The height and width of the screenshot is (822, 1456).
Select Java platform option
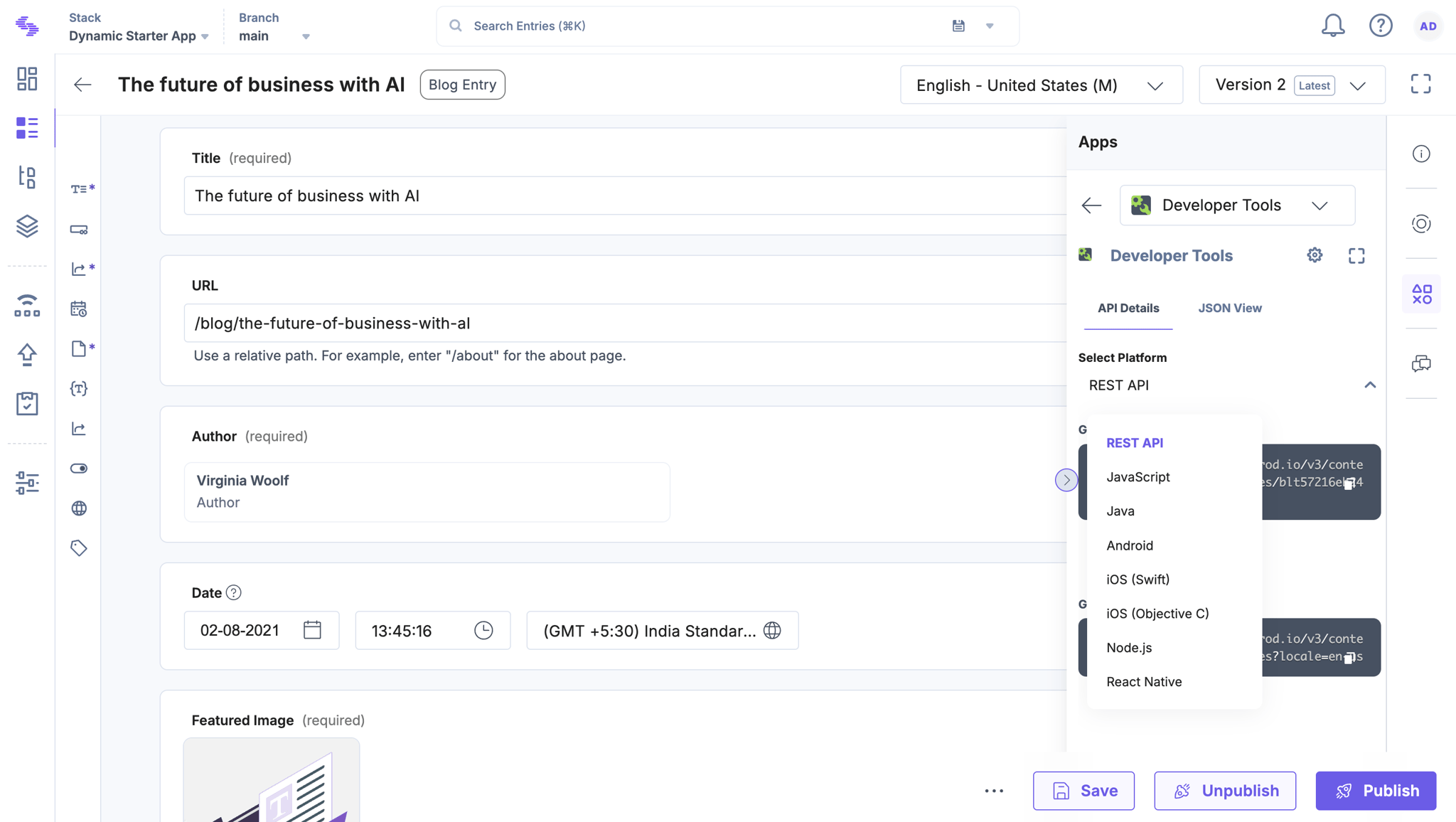pyautogui.click(x=1120, y=511)
